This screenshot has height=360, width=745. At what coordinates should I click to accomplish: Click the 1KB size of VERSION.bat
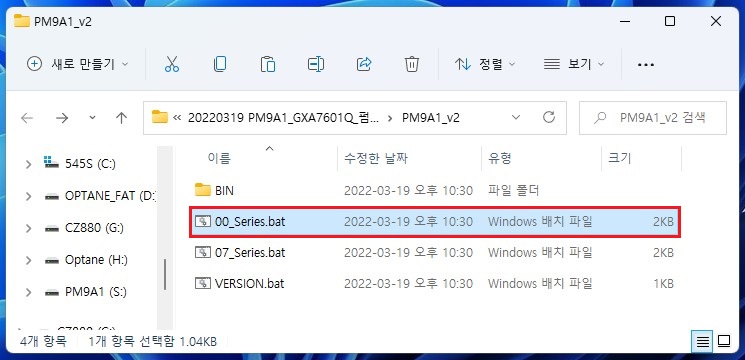pos(663,284)
